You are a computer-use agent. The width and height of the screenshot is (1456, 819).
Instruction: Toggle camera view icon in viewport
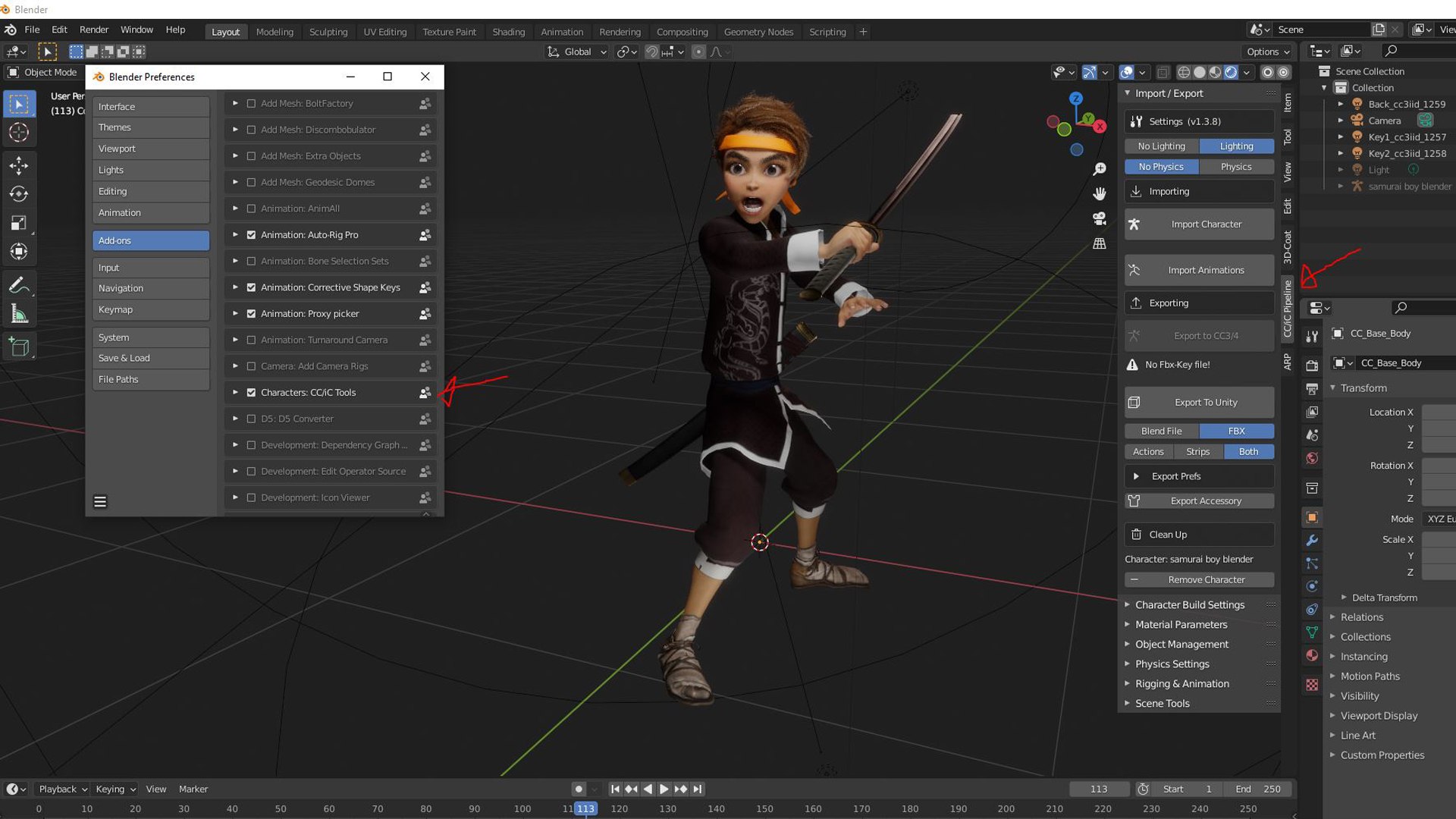tap(1100, 219)
